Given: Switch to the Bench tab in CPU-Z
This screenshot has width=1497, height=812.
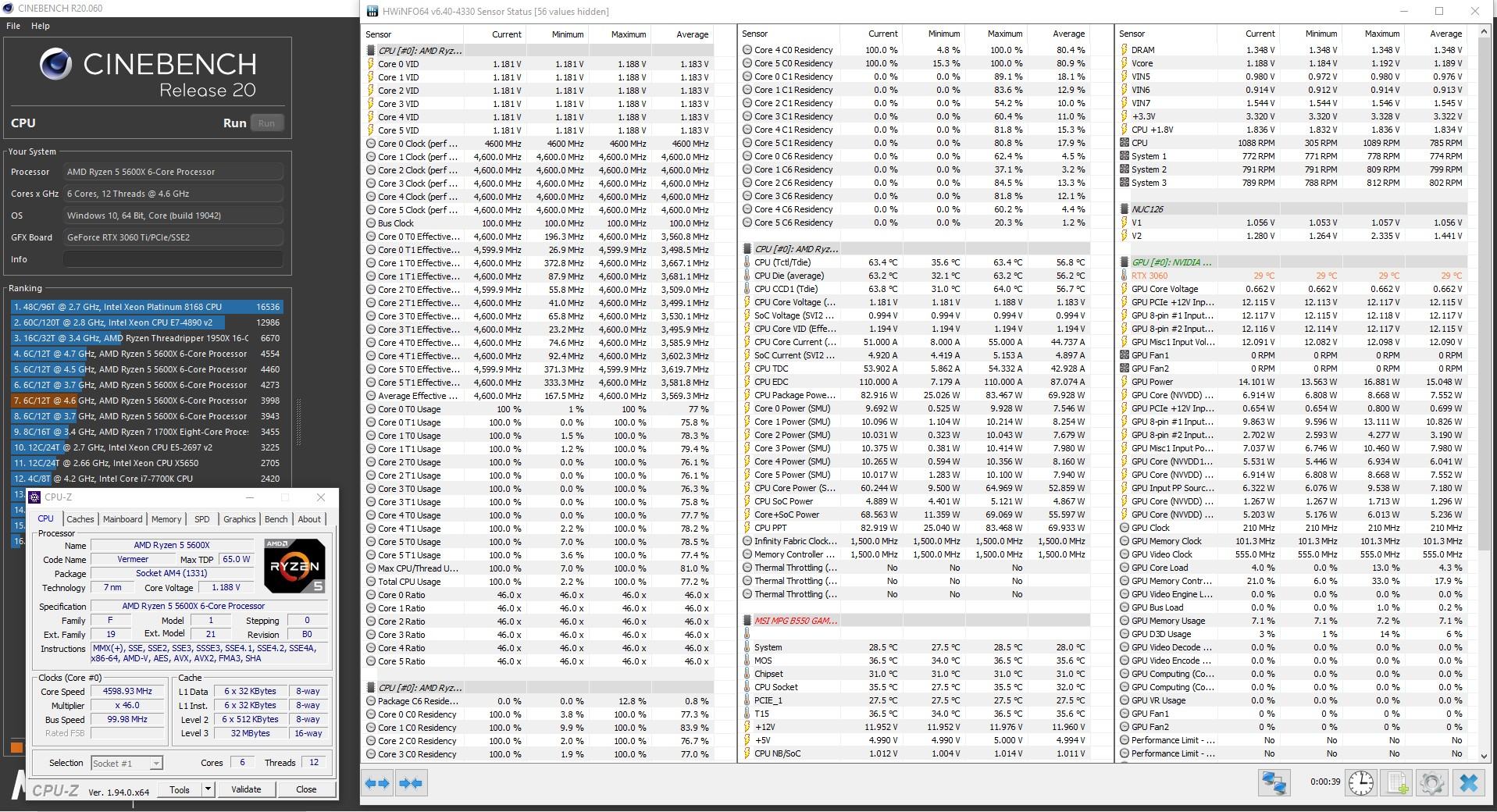Looking at the screenshot, I should (x=276, y=519).
